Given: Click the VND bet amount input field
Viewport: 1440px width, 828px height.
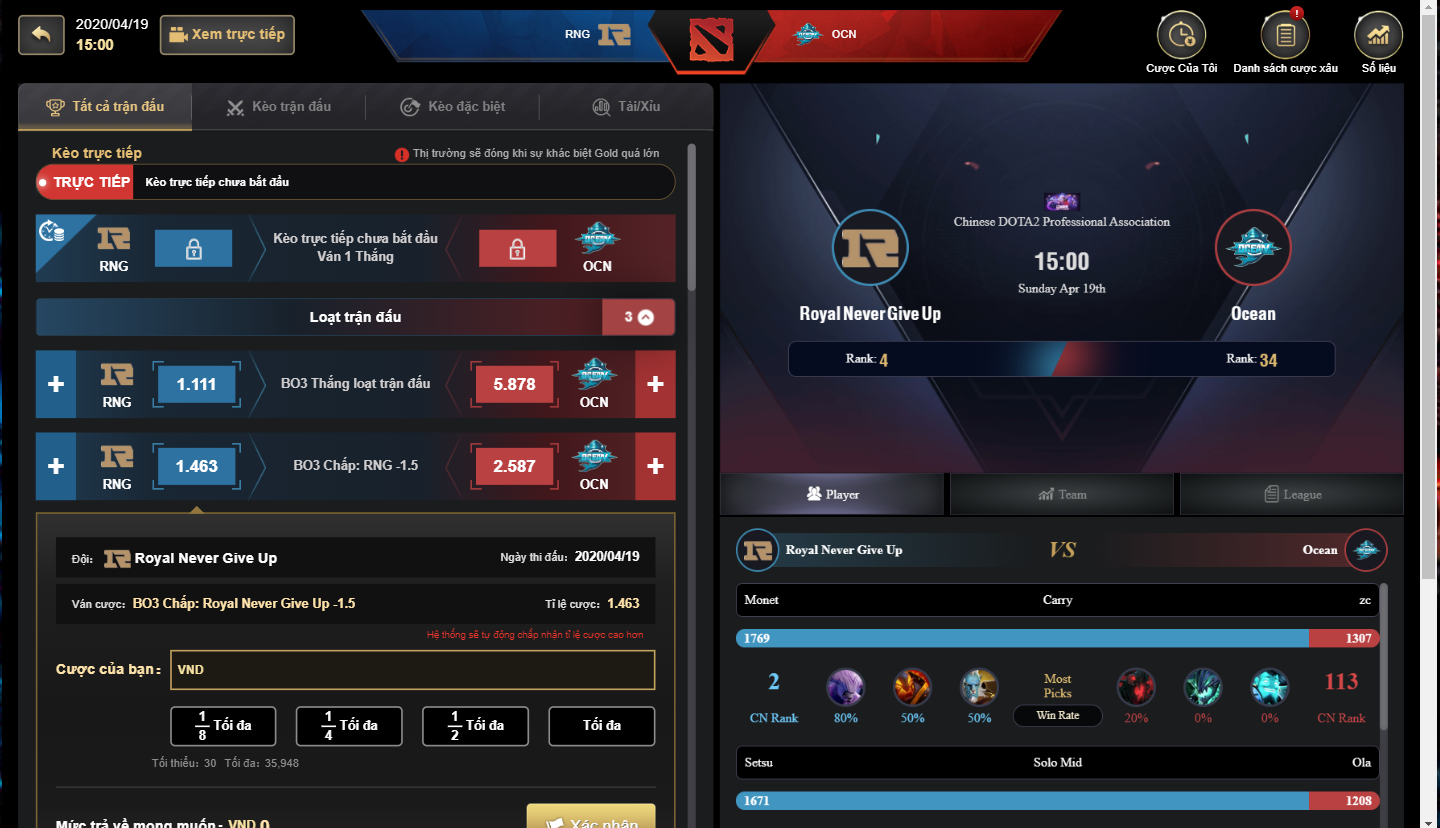Looking at the screenshot, I should coord(412,670).
